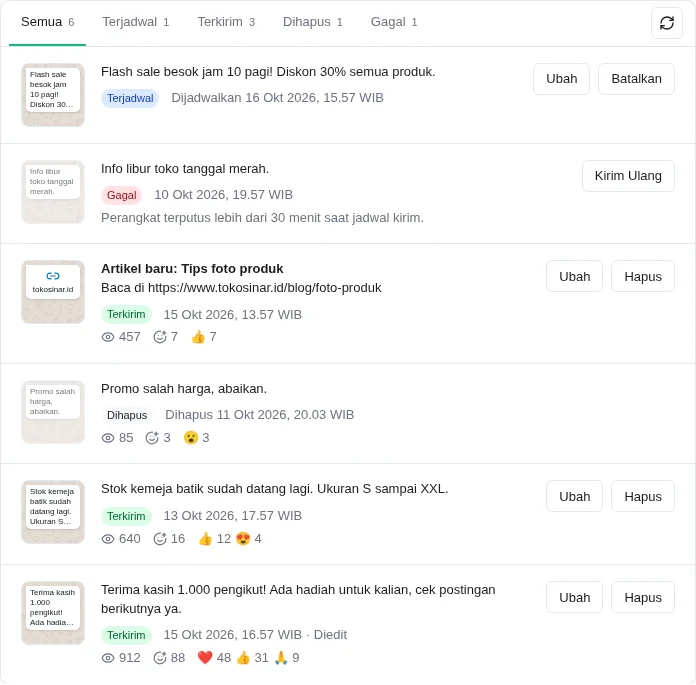Click Terkirim badge on Stok kemeja post
This screenshot has height=685, width=696.
(x=127, y=516)
